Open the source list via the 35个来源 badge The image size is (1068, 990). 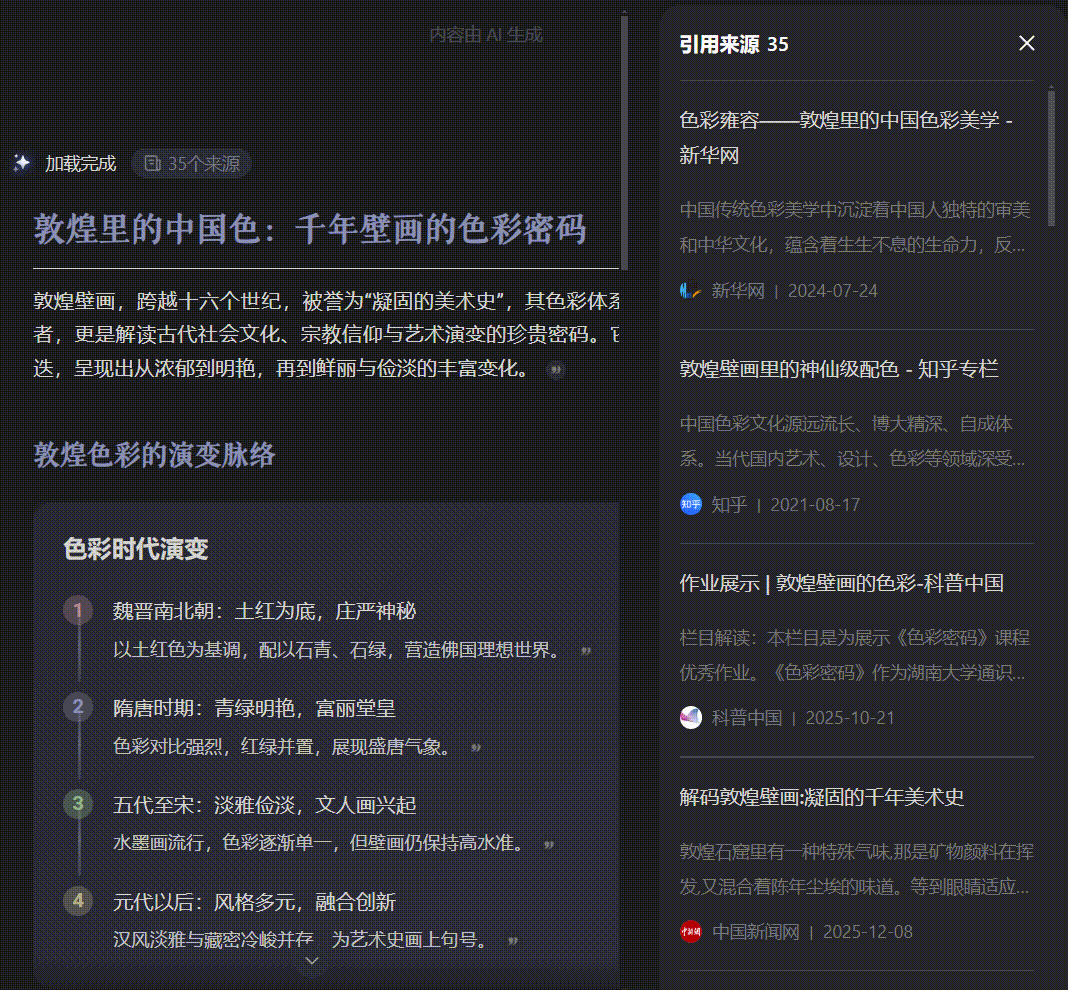(191, 163)
